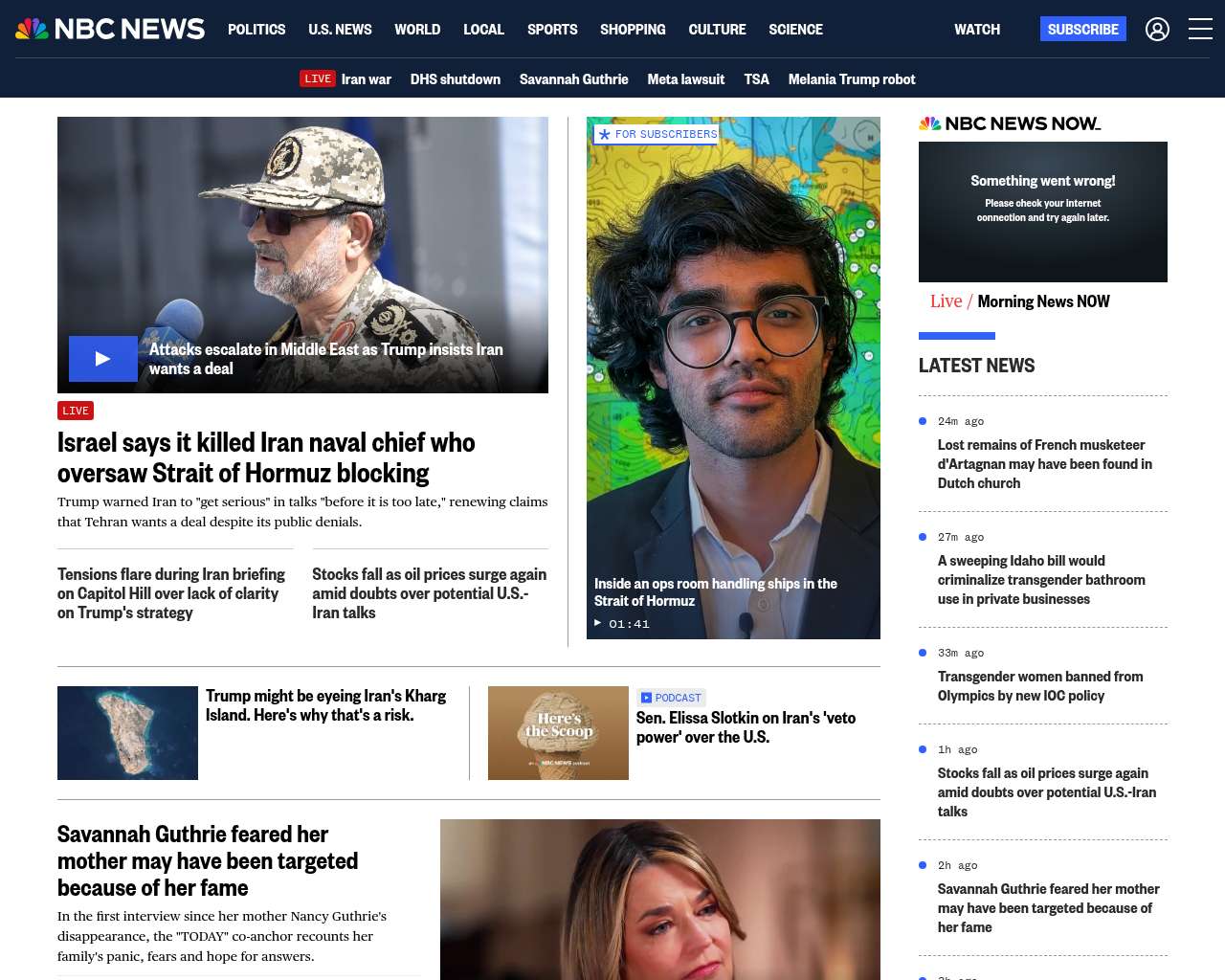This screenshot has height=980, width=1225.
Task: Click the LIVE tag above Israel headline
Action: (x=76, y=411)
